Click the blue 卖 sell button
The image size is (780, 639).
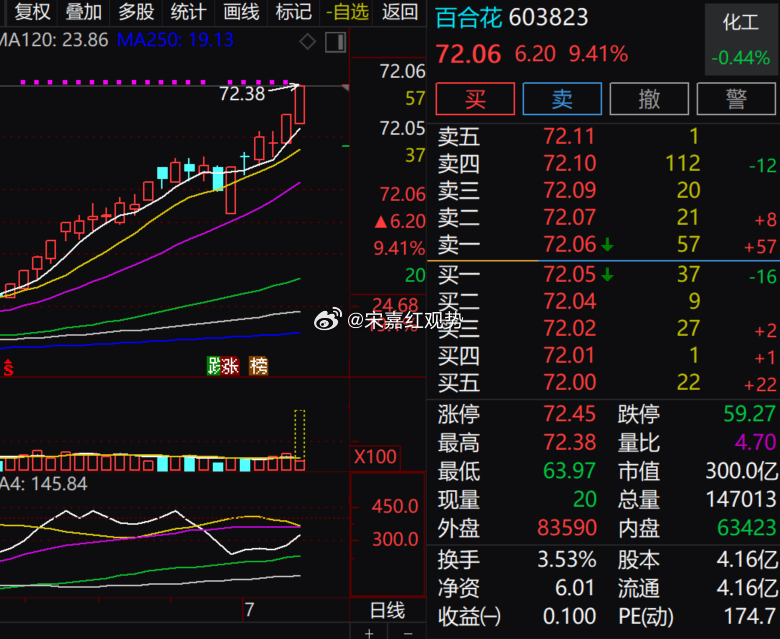(x=562, y=99)
